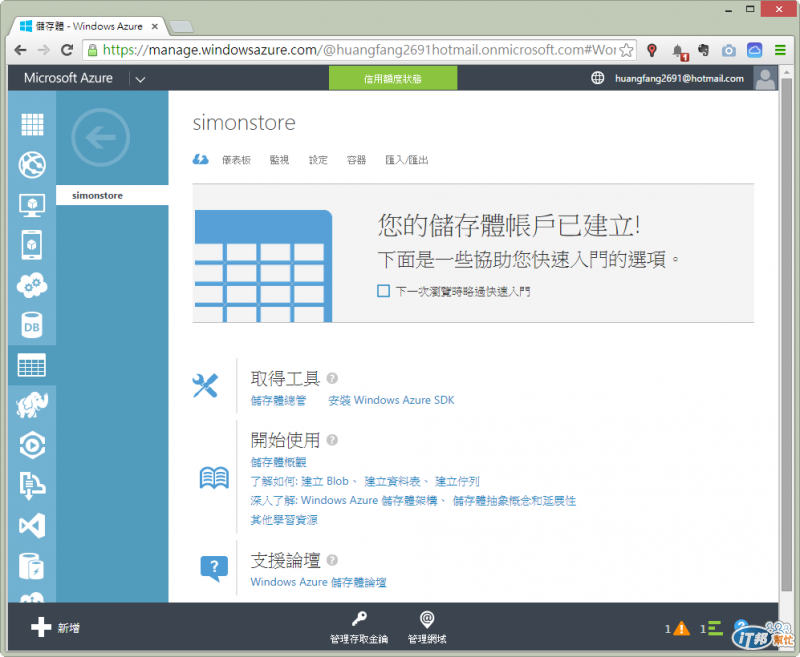The height and width of the screenshot is (657, 800).
Task: Open Visual Studio Online icon in sidebar
Action: pos(32,525)
